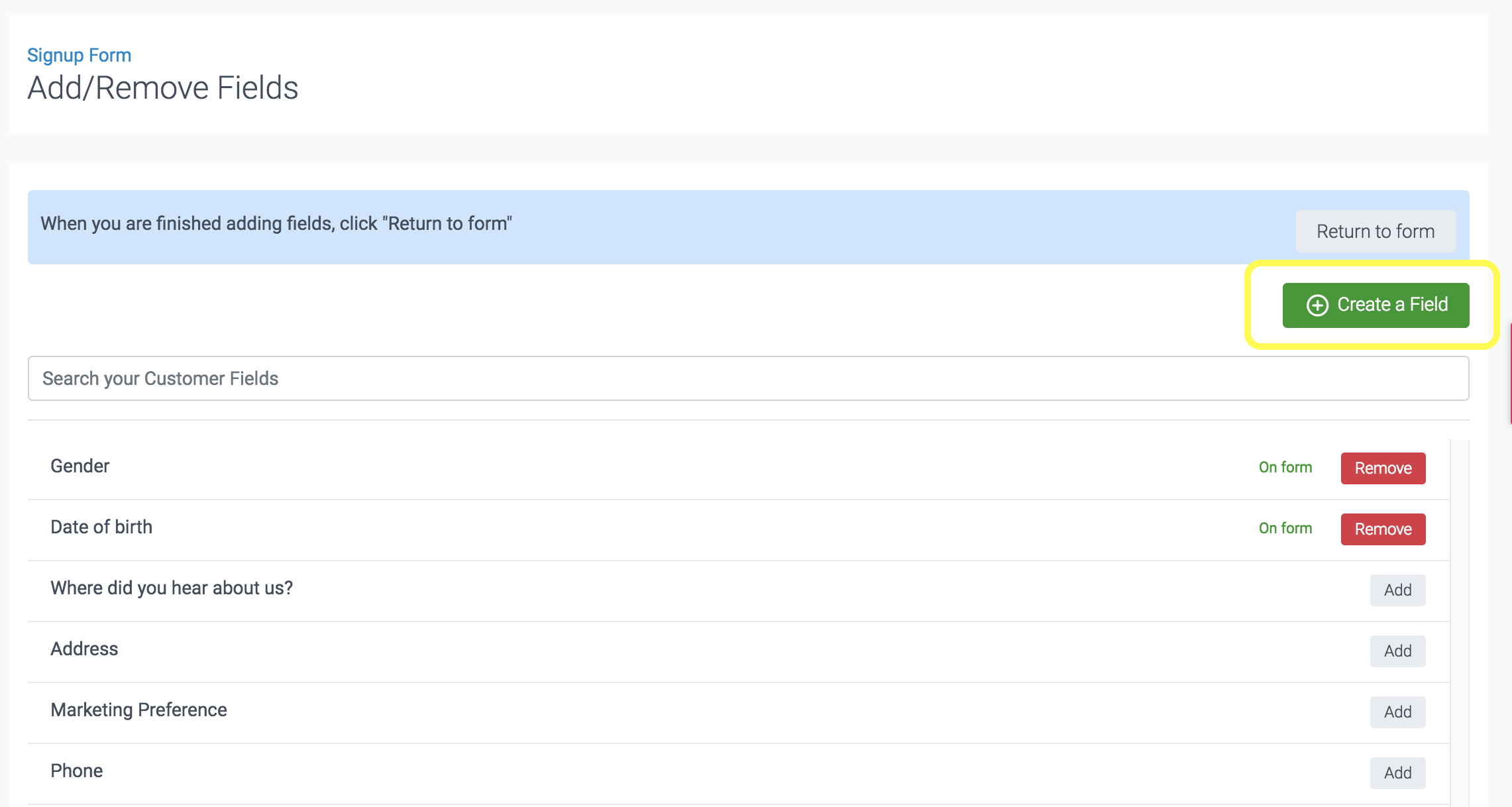Add the Phone field to form

click(1397, 773)
